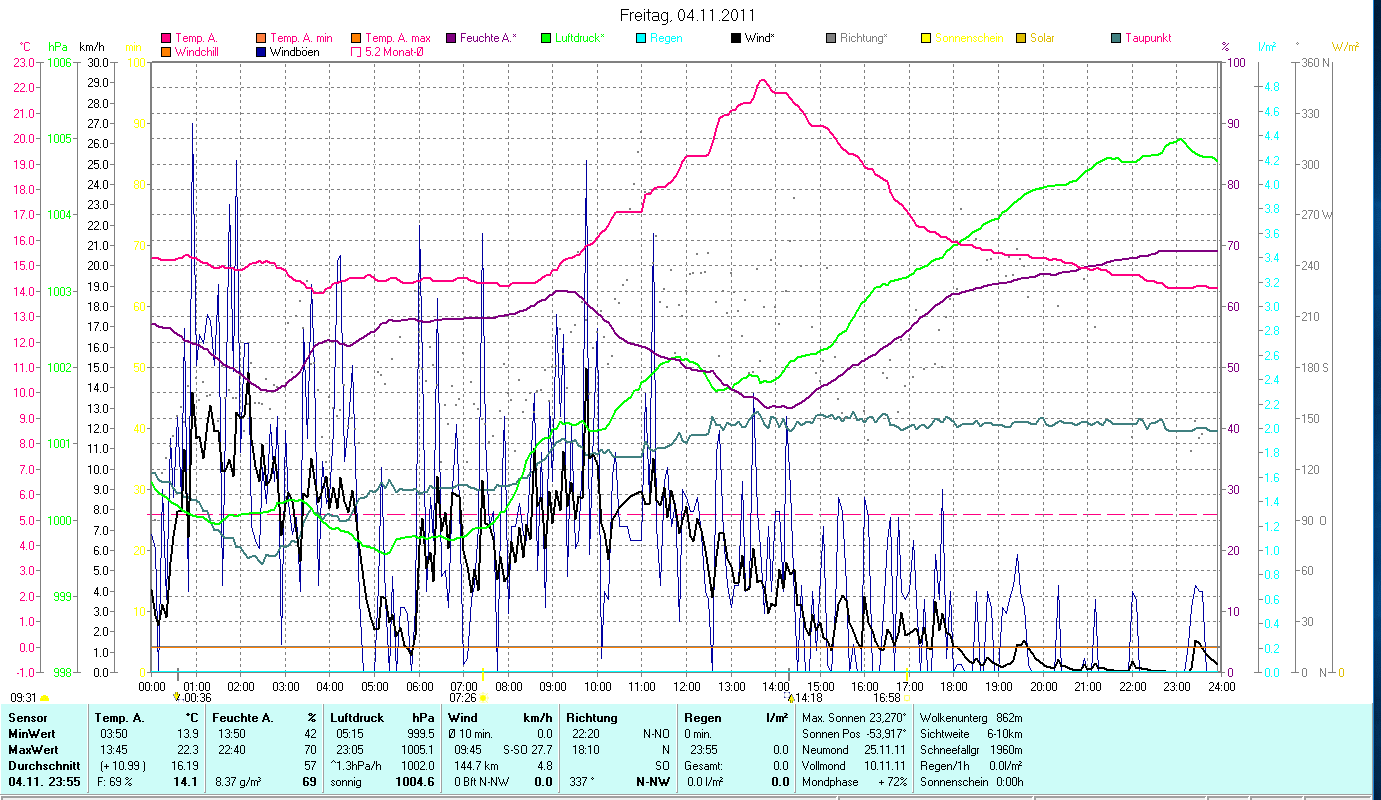Click the green Luftdruck* legend square

click(545, 38)
